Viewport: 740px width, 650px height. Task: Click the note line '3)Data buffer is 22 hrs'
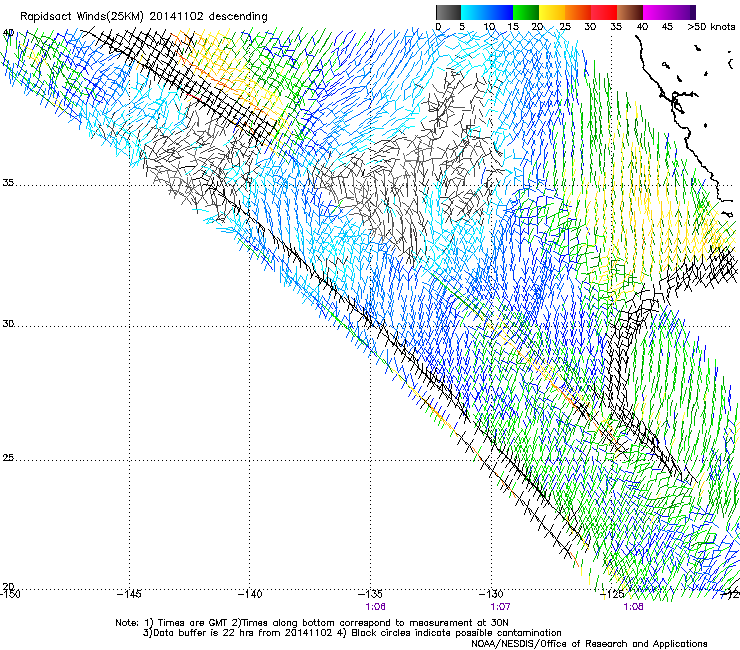click(352, 633)
